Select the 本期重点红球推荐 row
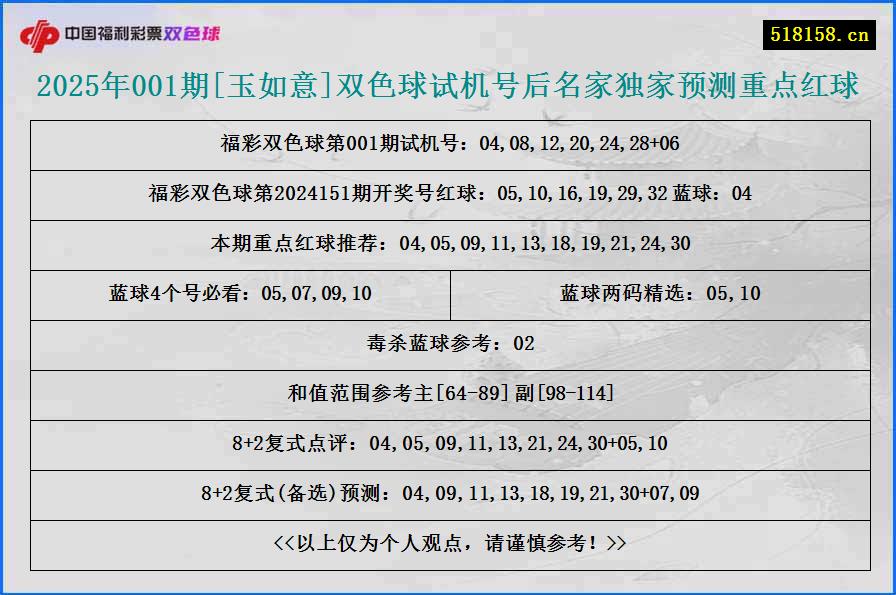This screenshot has height=595, width=896. 448,244
